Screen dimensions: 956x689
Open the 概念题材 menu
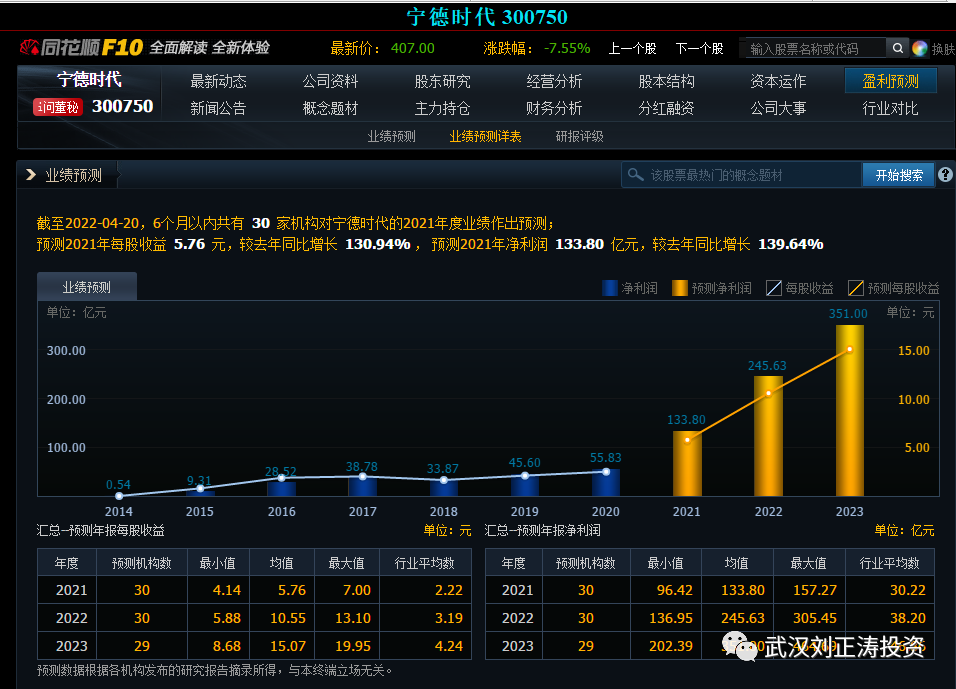330,109
